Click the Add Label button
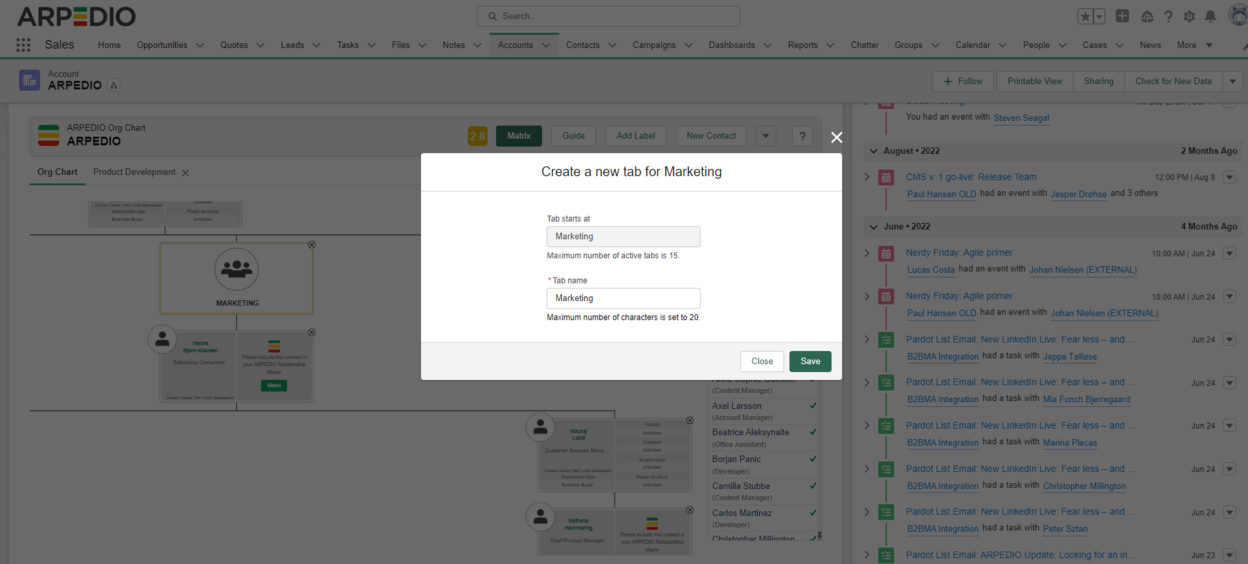Screen dimensions: 1248x564 point(636,136)
